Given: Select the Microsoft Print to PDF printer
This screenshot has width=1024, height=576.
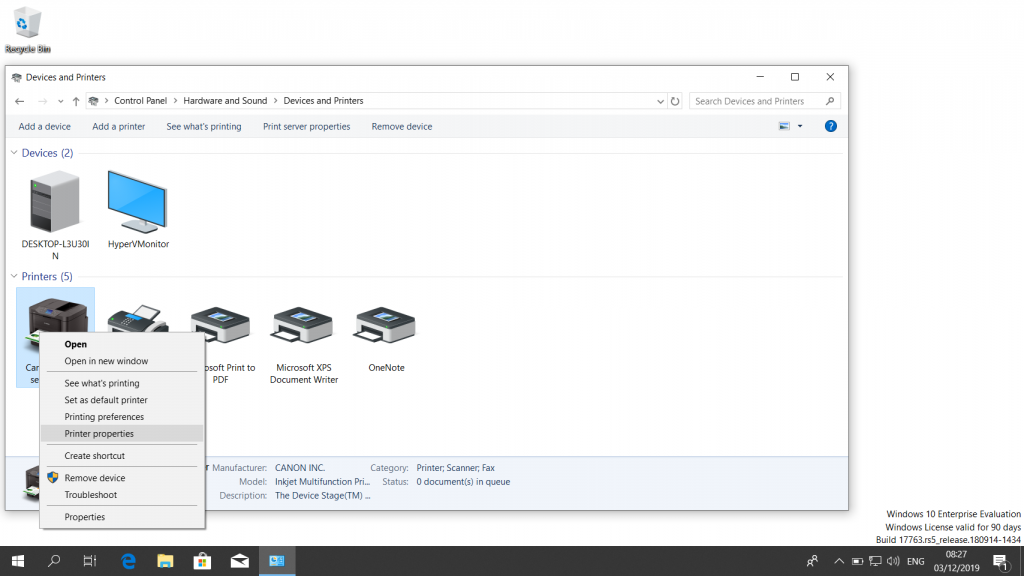Looking at the screenshot, I should click(221, 345).
